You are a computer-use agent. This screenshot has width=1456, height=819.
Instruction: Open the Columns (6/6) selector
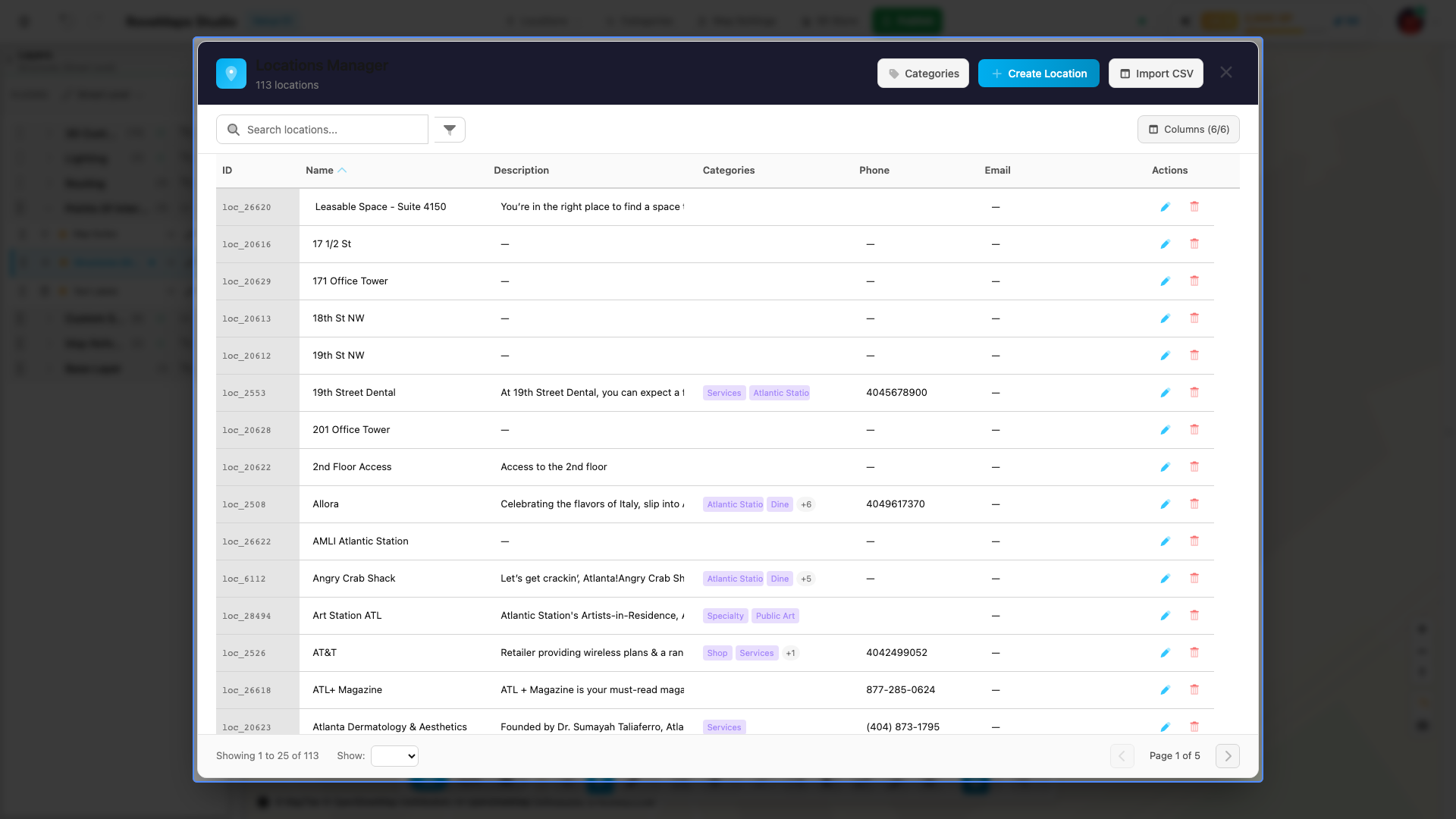[1188, 130]
